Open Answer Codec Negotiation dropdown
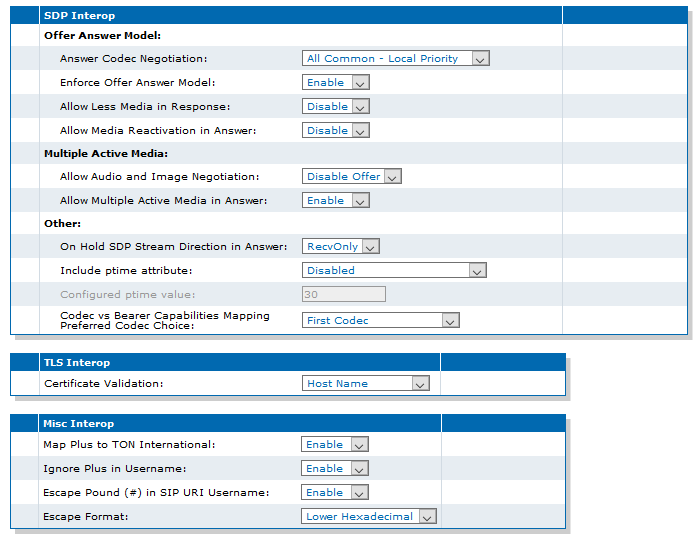 pos(396,58)
